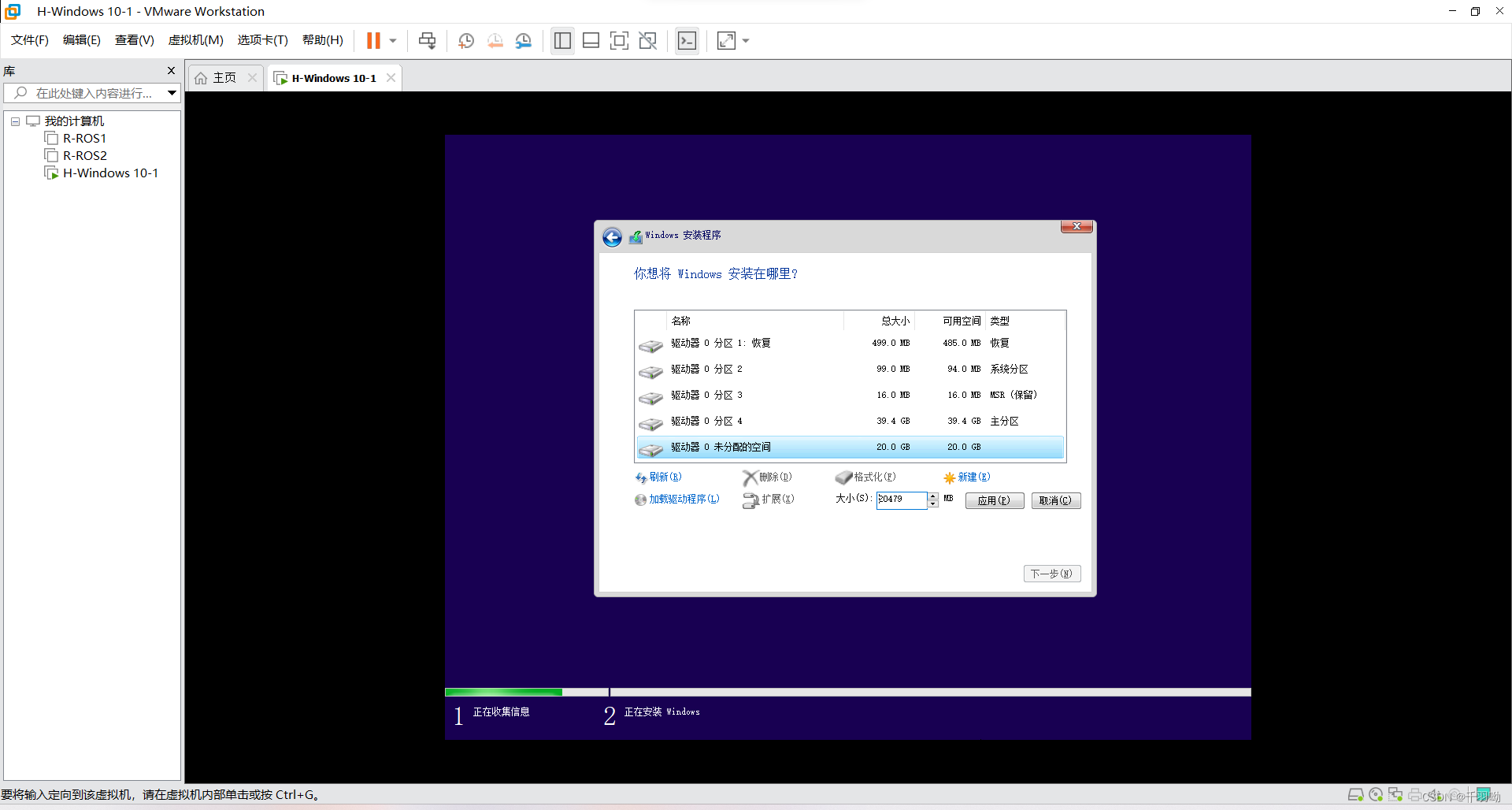This screenshot has width=1512, height=810.
Task: Close the 主页 tab
Action: tap(252, 77)
